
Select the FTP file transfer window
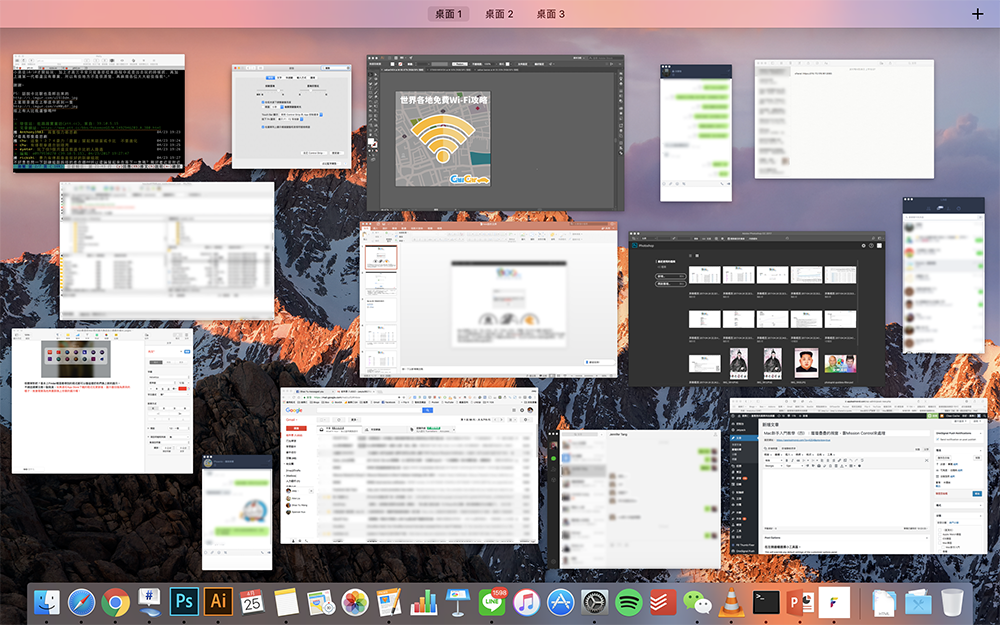tap(167, 251)
